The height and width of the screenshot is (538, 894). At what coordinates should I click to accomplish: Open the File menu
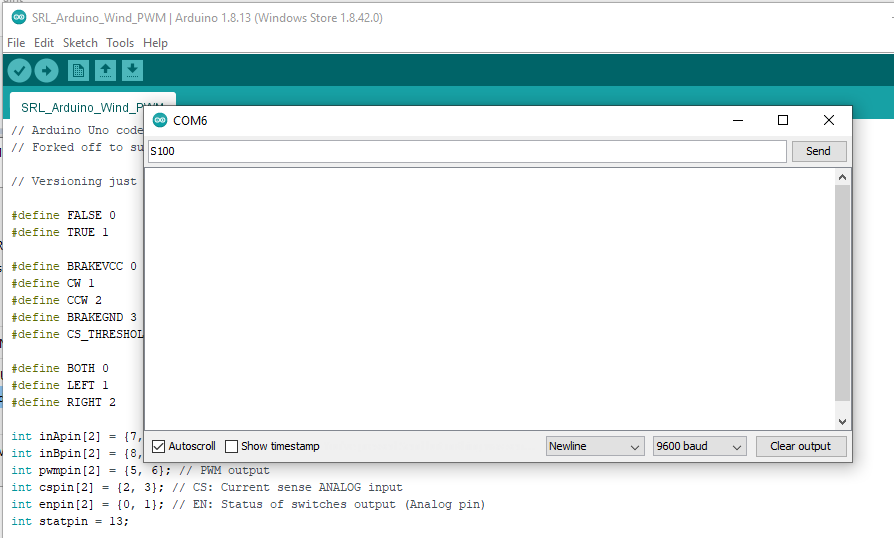pyautogui.click(x=16, y=43)
